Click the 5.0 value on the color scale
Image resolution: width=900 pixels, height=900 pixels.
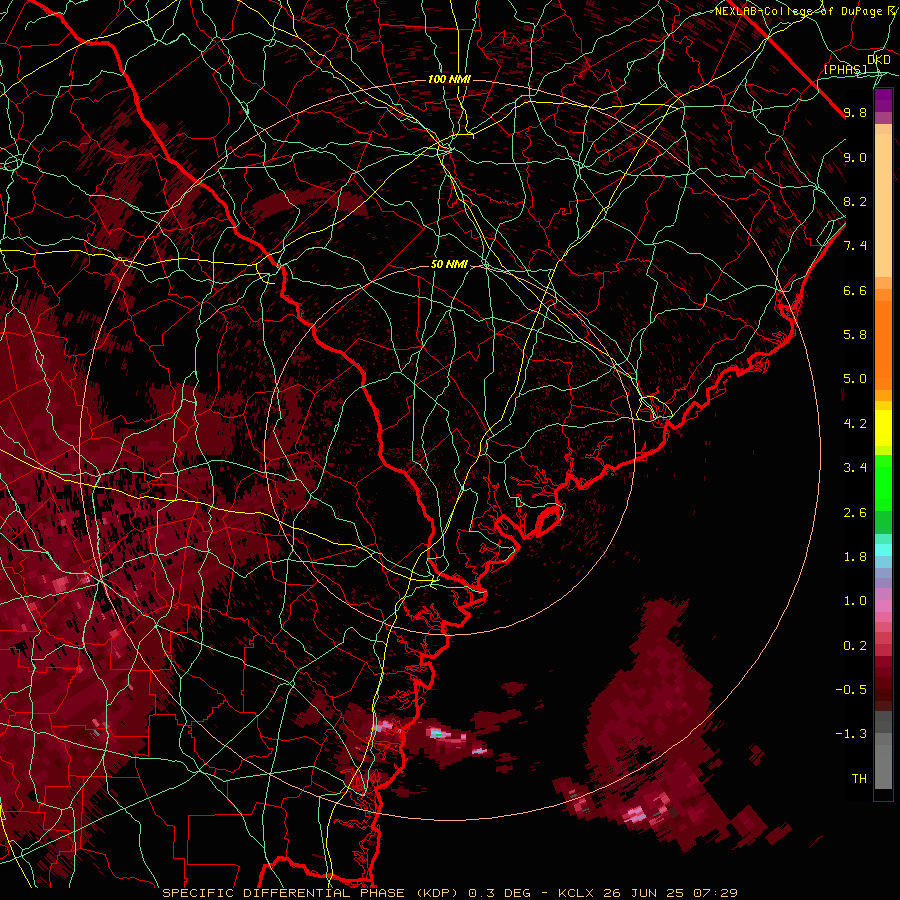[x=855, y=379]
